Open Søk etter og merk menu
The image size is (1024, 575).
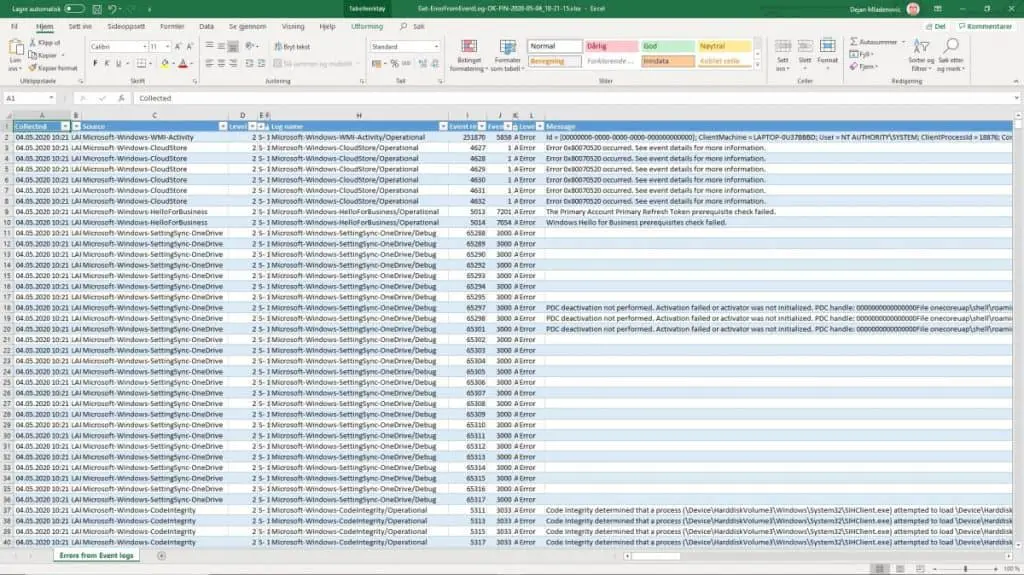(951, 56)
